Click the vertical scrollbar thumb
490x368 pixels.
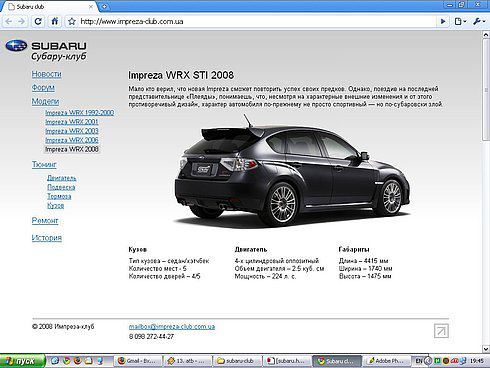click(486, 90)
